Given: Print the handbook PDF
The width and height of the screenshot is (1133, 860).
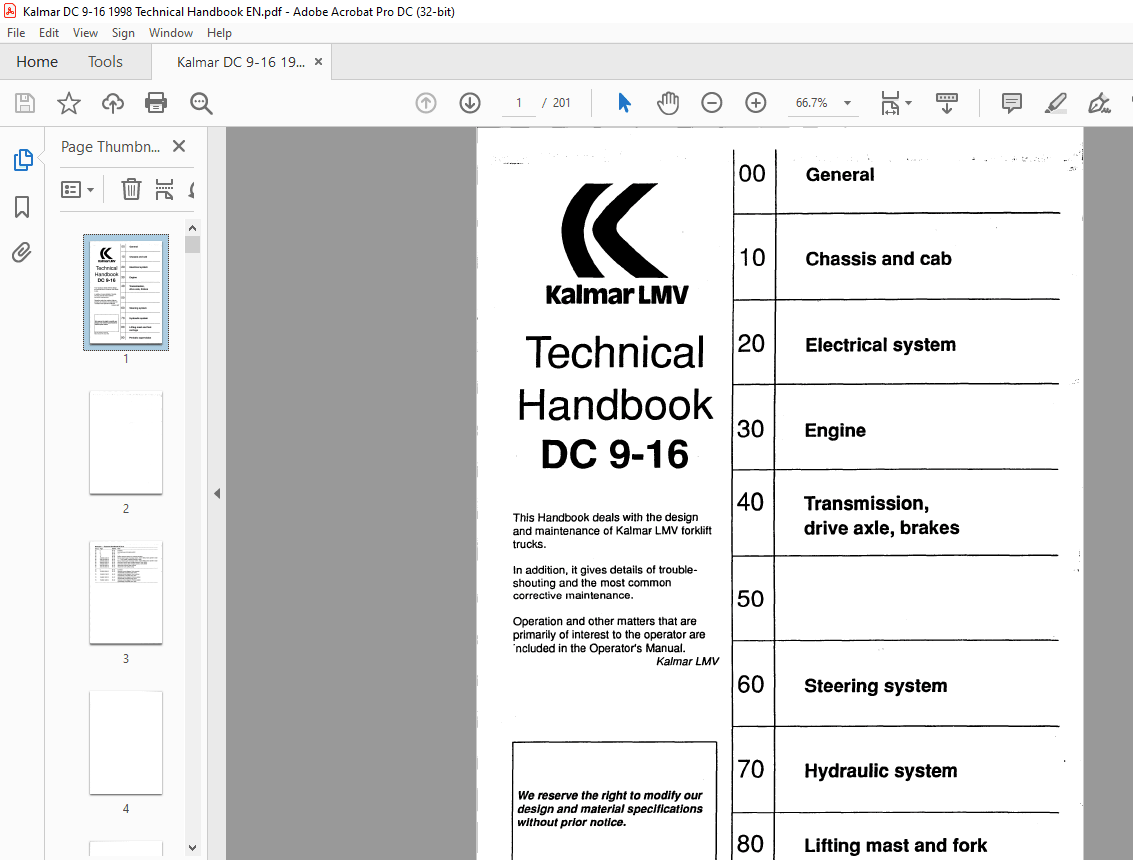Looking at the screenshot, I should 156,102.
